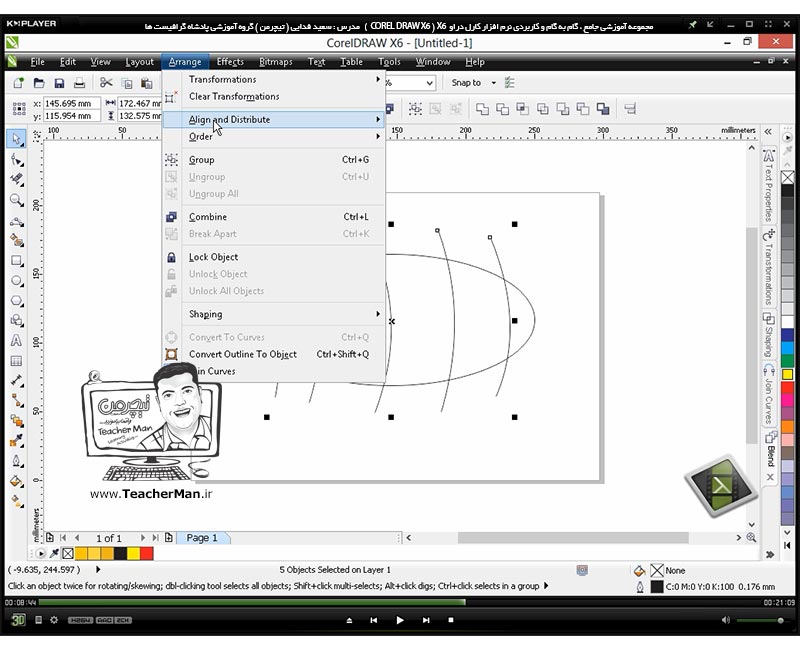Open the Bitmaps menu
The width and height of the screenshot is (800, 650).
point(276,62)
